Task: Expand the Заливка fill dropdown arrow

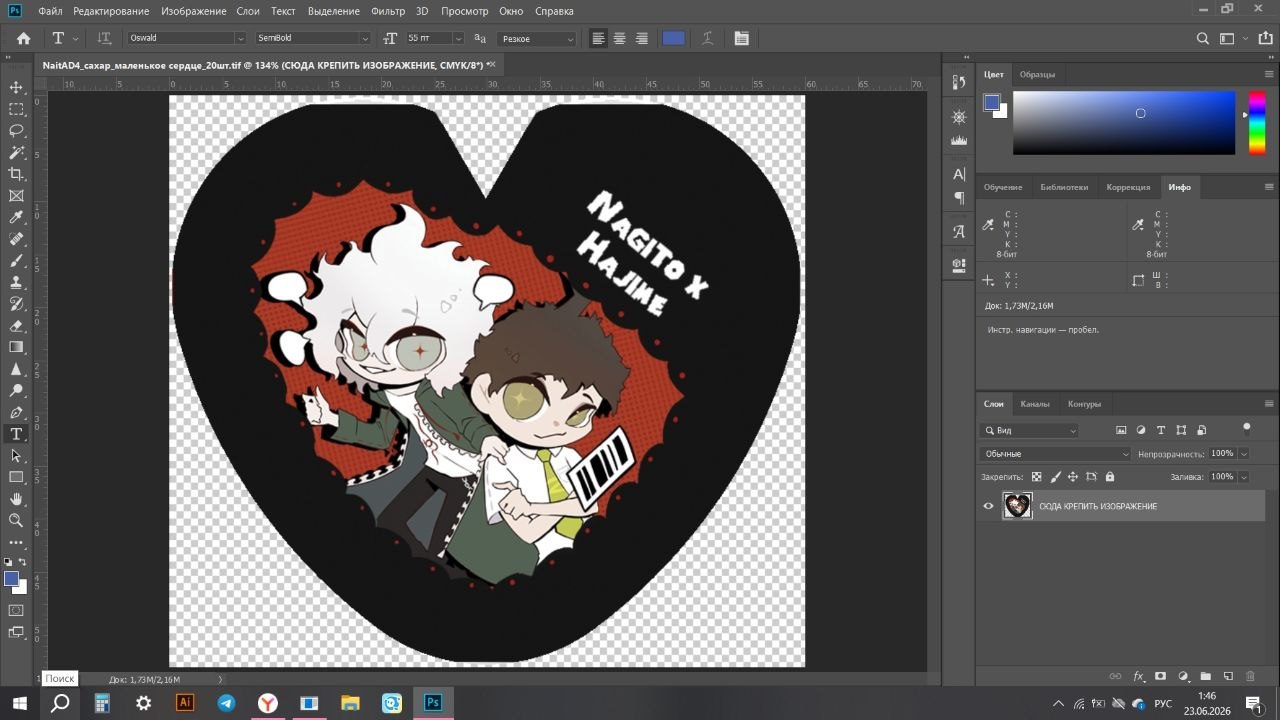Action: coord(1244,477)
